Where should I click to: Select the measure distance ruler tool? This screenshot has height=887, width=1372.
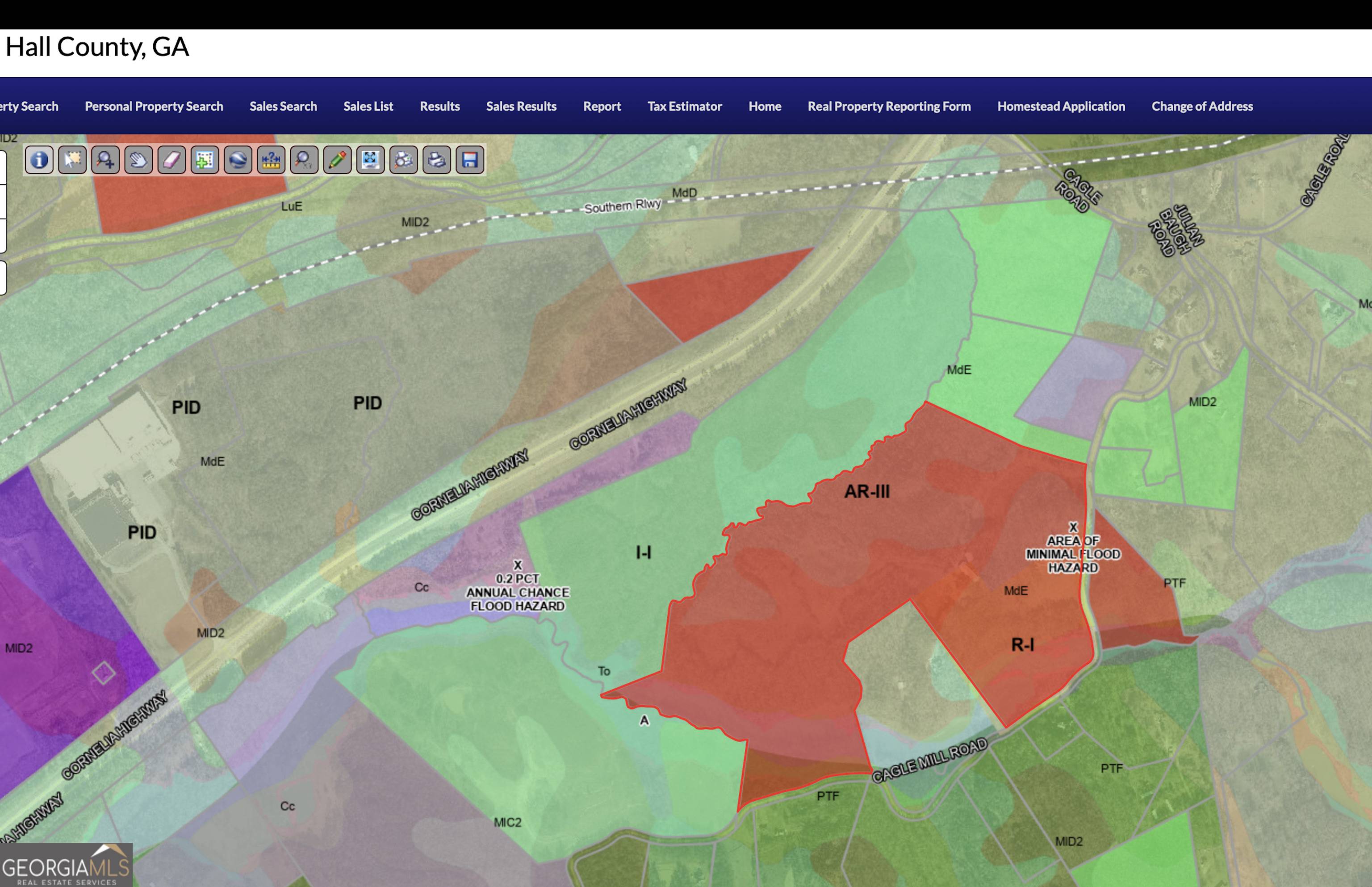point(271,160)
